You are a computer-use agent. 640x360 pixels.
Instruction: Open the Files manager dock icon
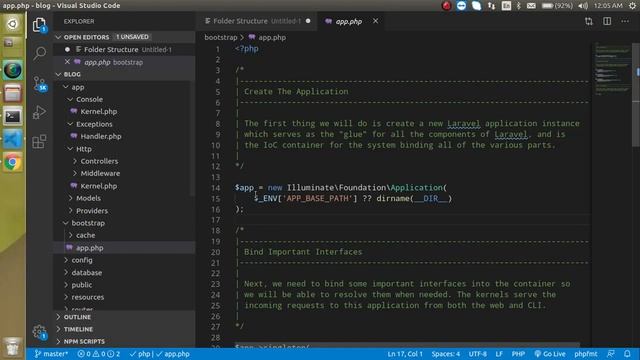point(13,93)
